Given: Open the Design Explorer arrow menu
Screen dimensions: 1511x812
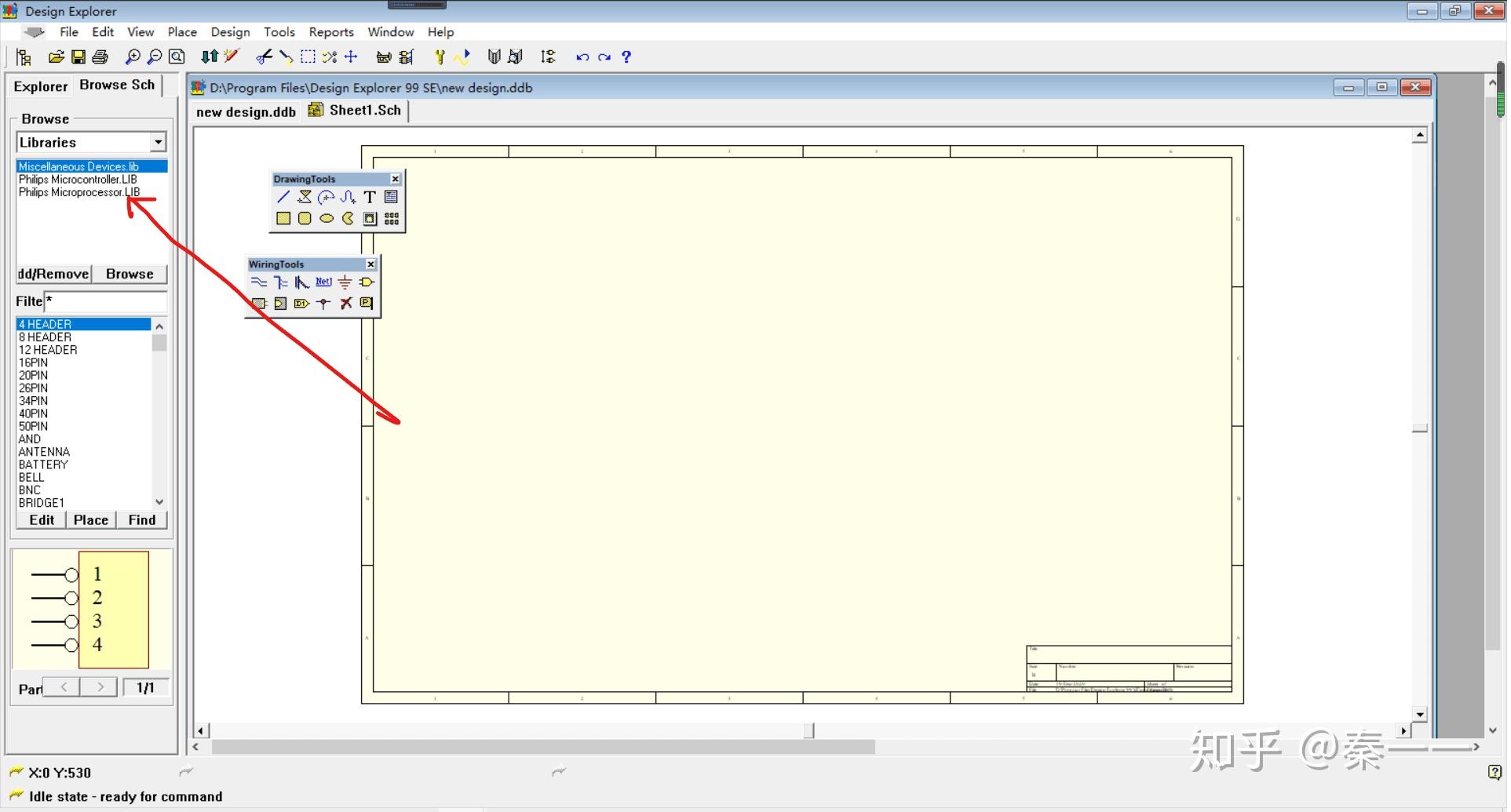Looking at the screenshot, I should (34, 32).
